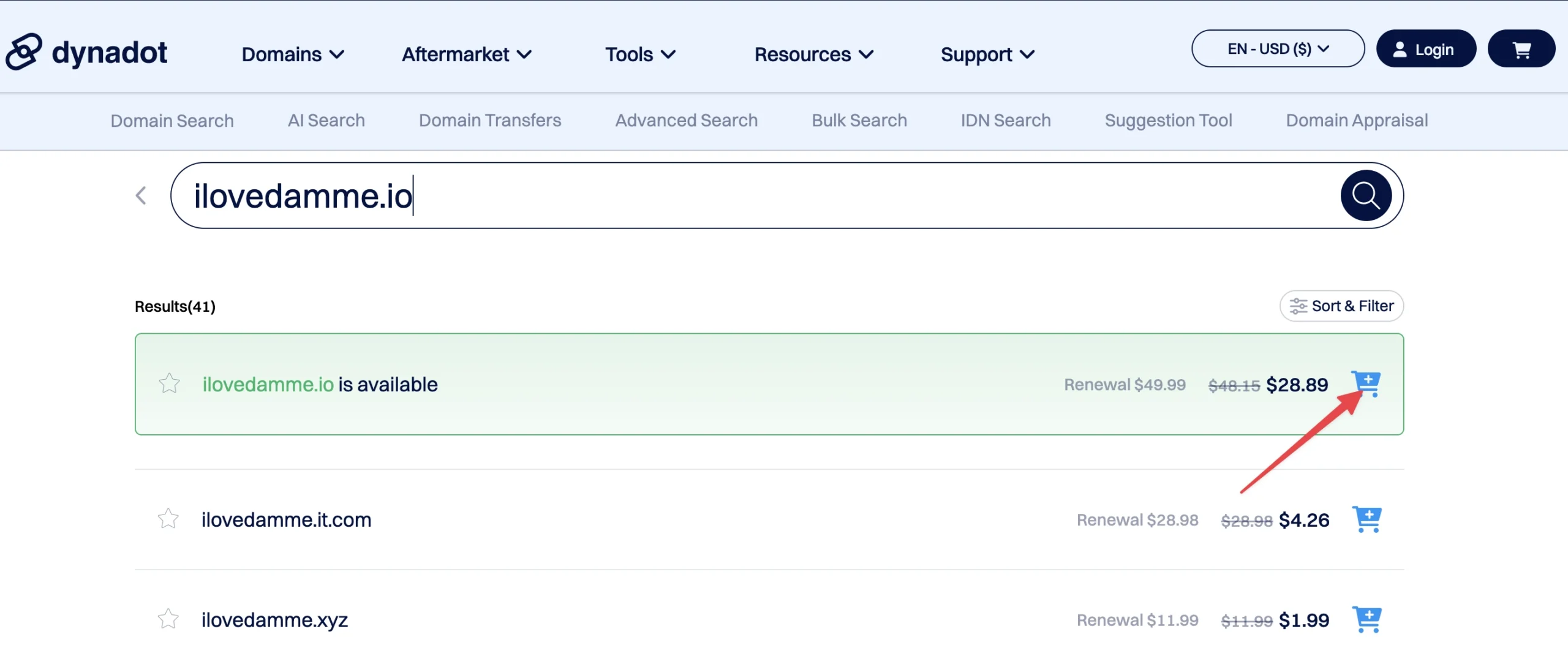
Task: Open IDN Search
Action: tap(1006, 121)
